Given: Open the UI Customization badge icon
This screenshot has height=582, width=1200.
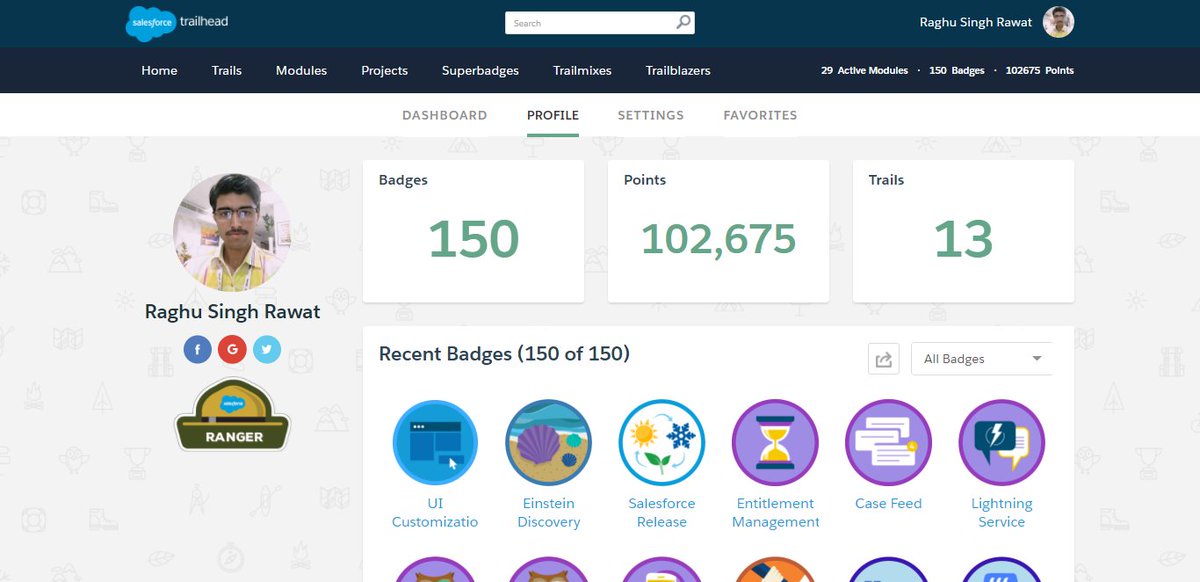Looking at the screenshot, I should pos(435,442).
